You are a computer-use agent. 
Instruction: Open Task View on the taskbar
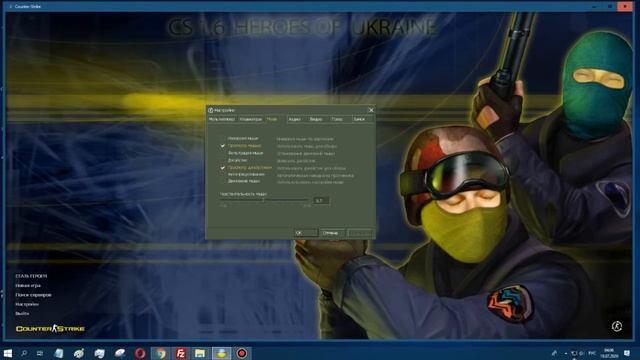(x=40, y=353)
